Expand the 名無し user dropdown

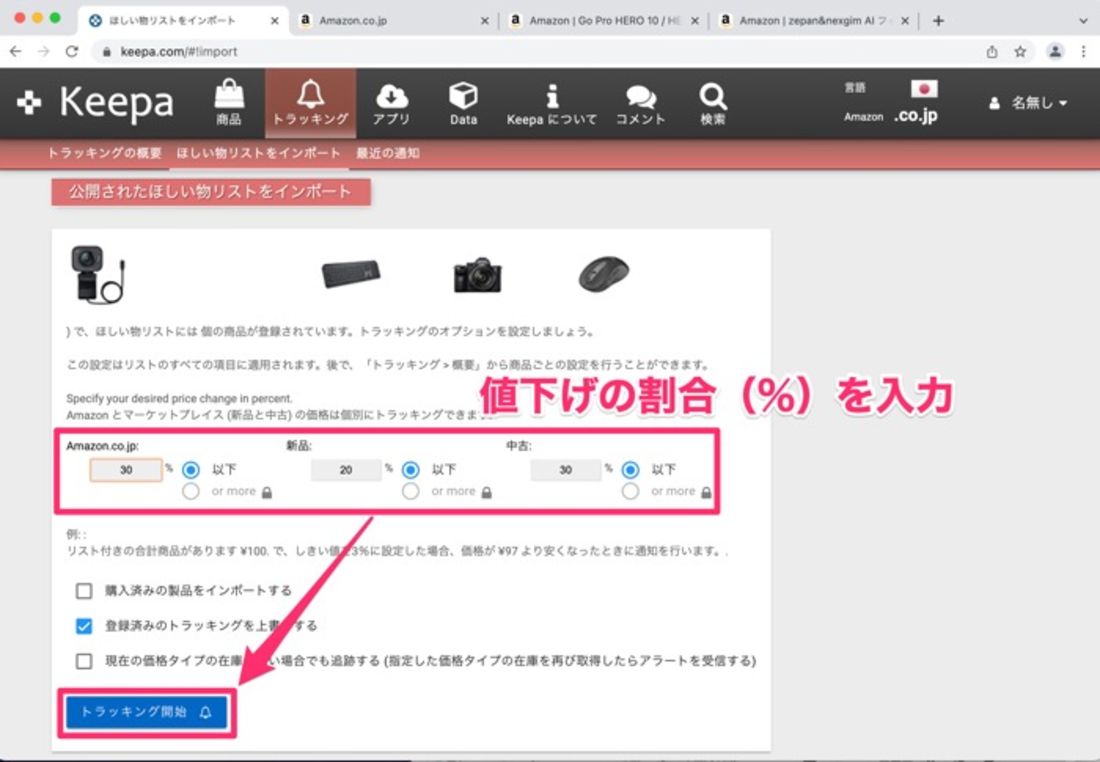point(1028,103)
